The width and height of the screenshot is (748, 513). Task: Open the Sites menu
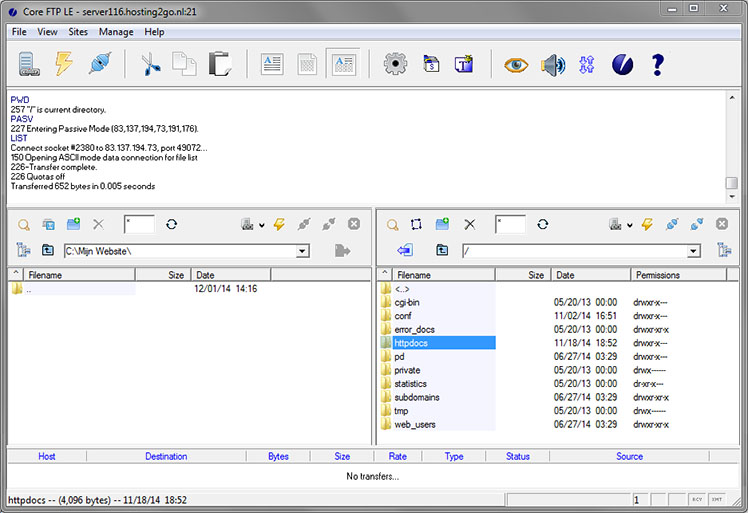[78, 32]
